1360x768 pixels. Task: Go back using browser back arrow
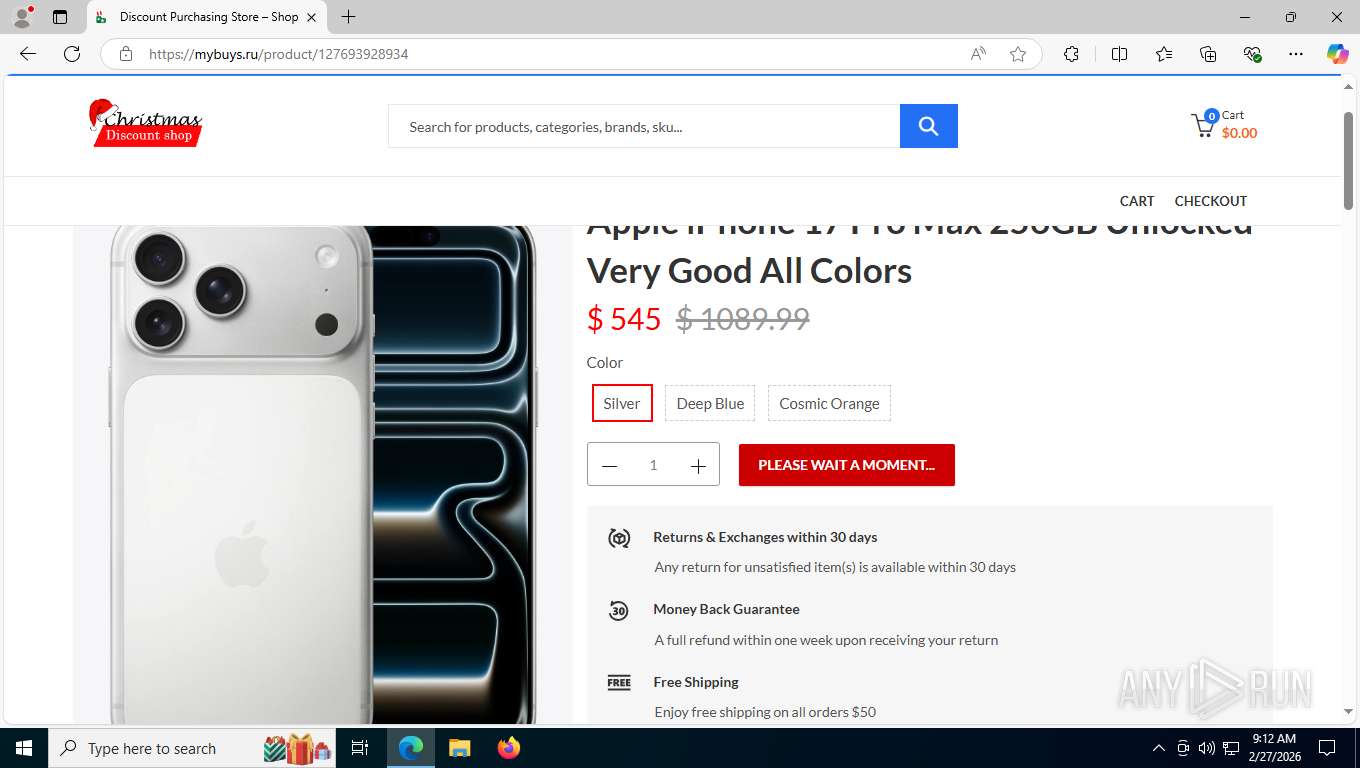pos(28,54)
